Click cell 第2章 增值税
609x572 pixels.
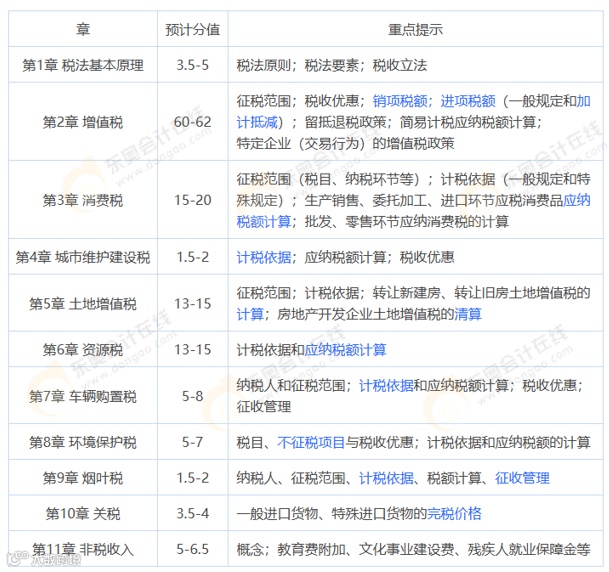83,122
